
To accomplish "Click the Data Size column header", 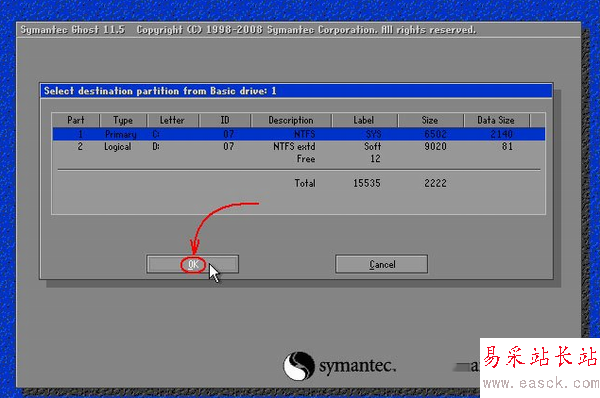I will point(496,120).
